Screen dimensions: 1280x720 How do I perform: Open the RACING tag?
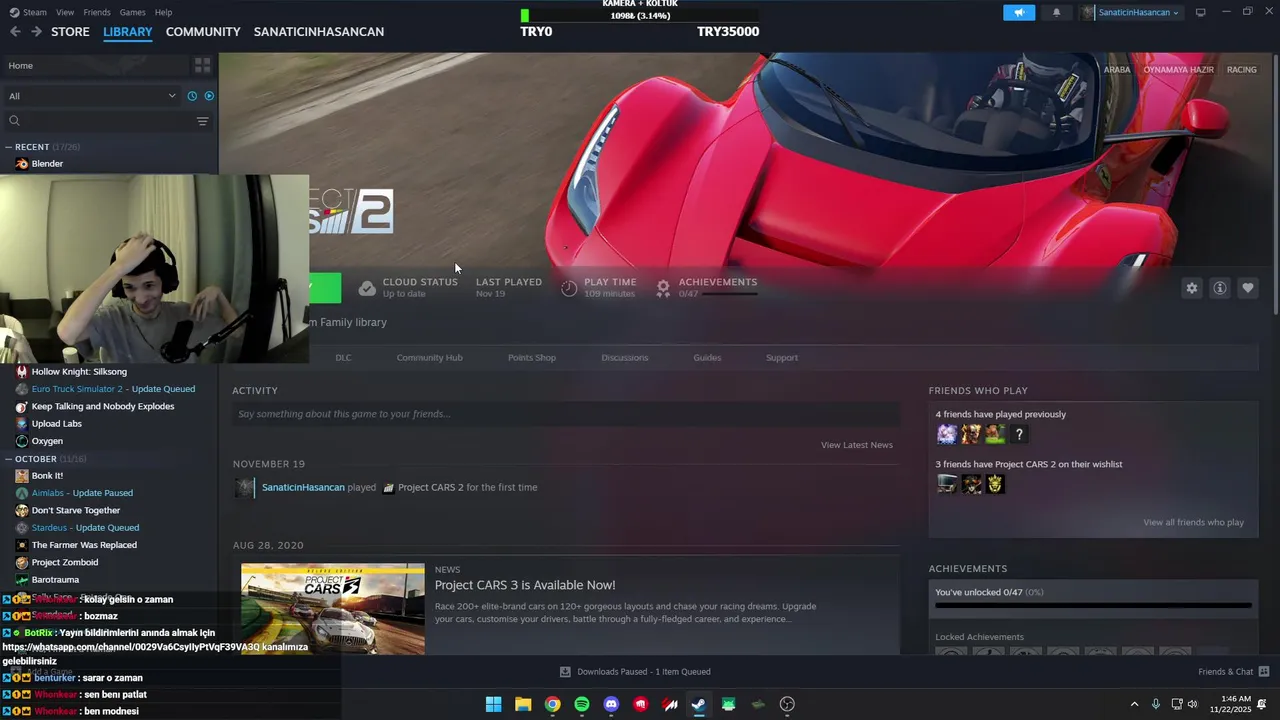tap(1242, 70)
